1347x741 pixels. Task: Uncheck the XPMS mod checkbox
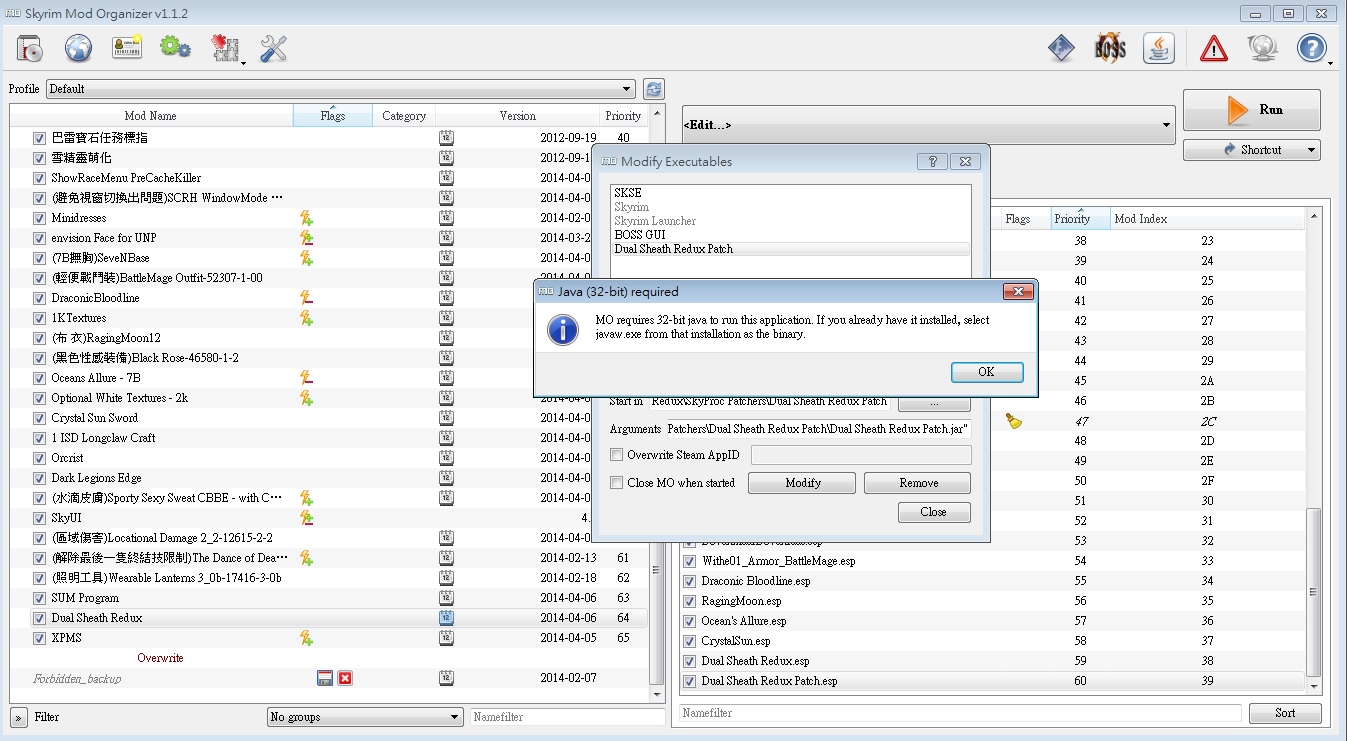[x=39, y=638]
